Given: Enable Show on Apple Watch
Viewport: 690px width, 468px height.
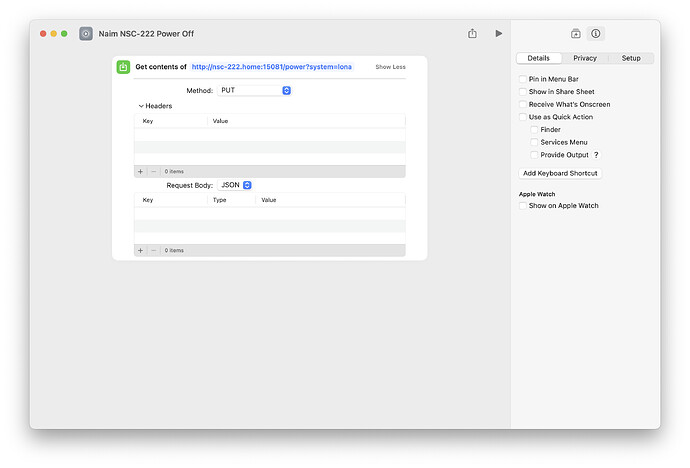Looking at the screenshot, I should 523,206.
